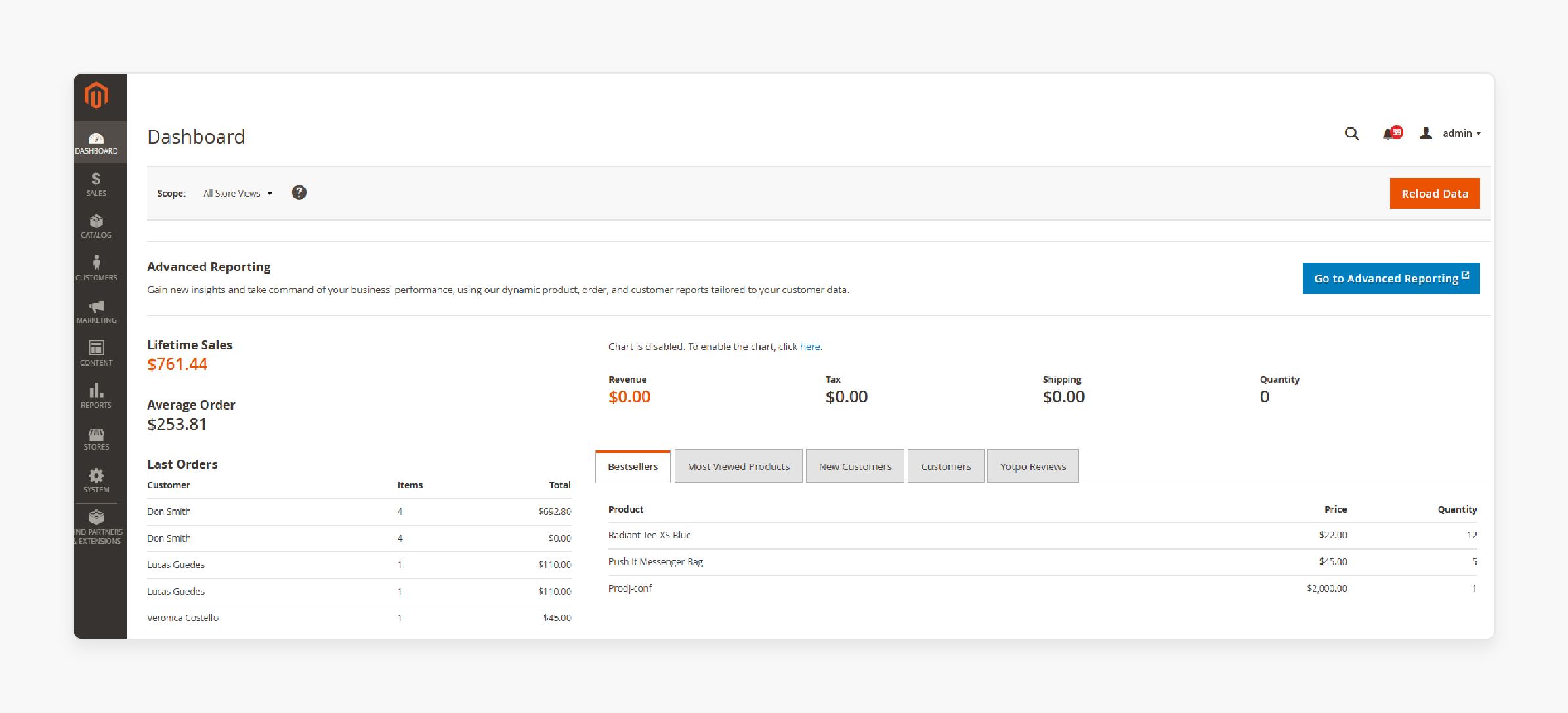Click Don Smith order totaling $0.00
The height and width of the screenshot is (713, 1568).
tap(359, 538)
